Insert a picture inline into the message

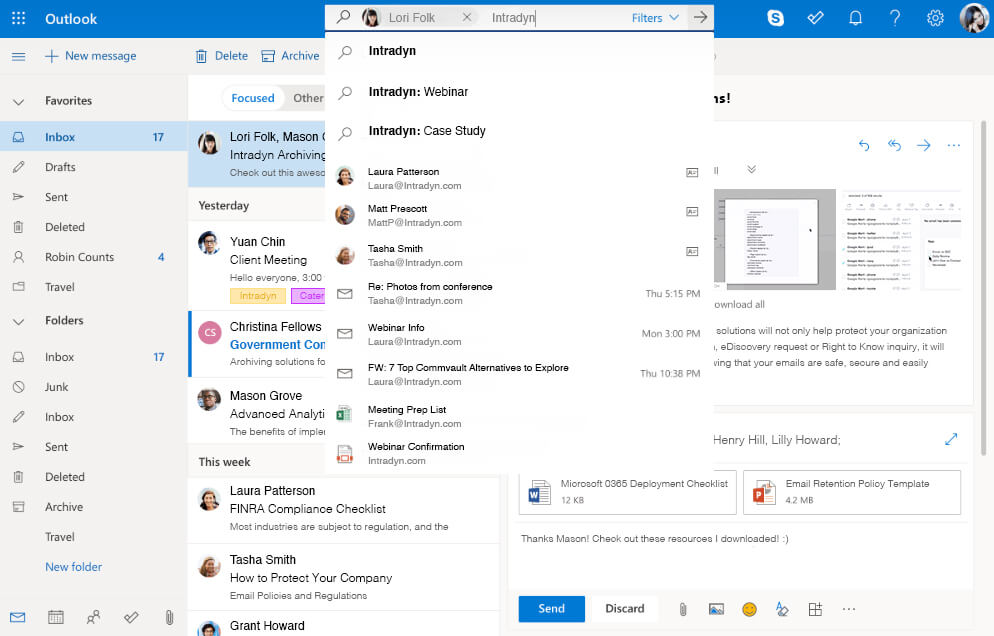[715, 608]
